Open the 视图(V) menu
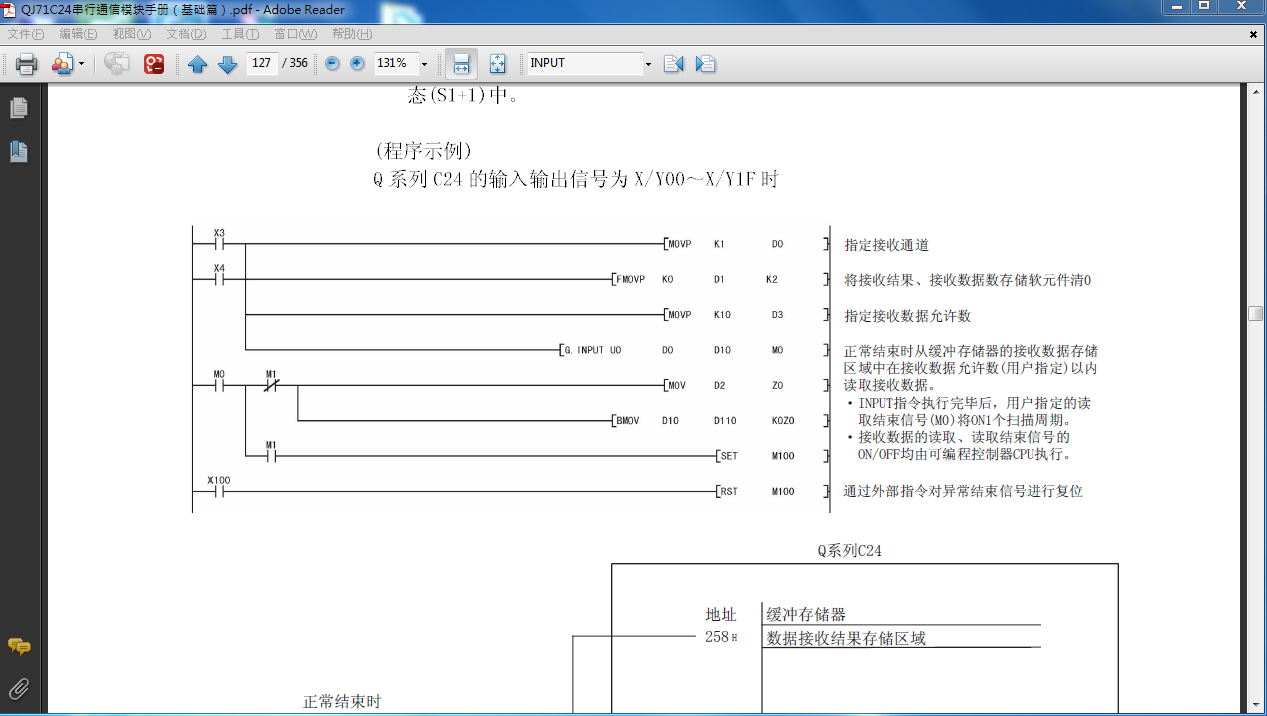This screenshot has width=1267, height=716. click(x=131, y=34)
